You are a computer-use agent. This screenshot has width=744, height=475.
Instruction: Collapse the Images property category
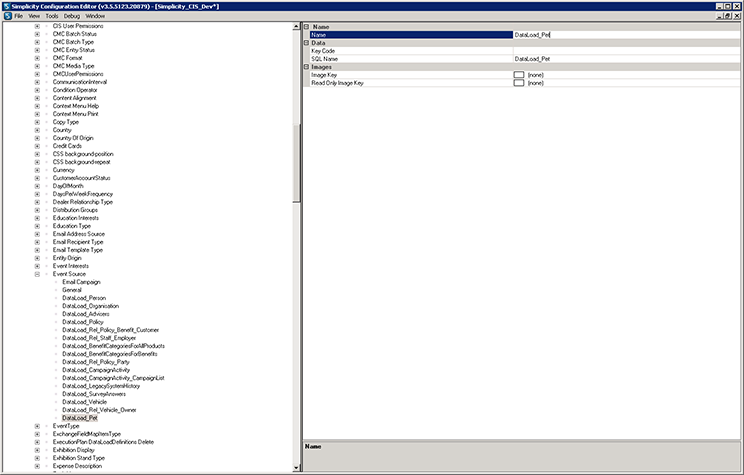(x=307, y=67)
